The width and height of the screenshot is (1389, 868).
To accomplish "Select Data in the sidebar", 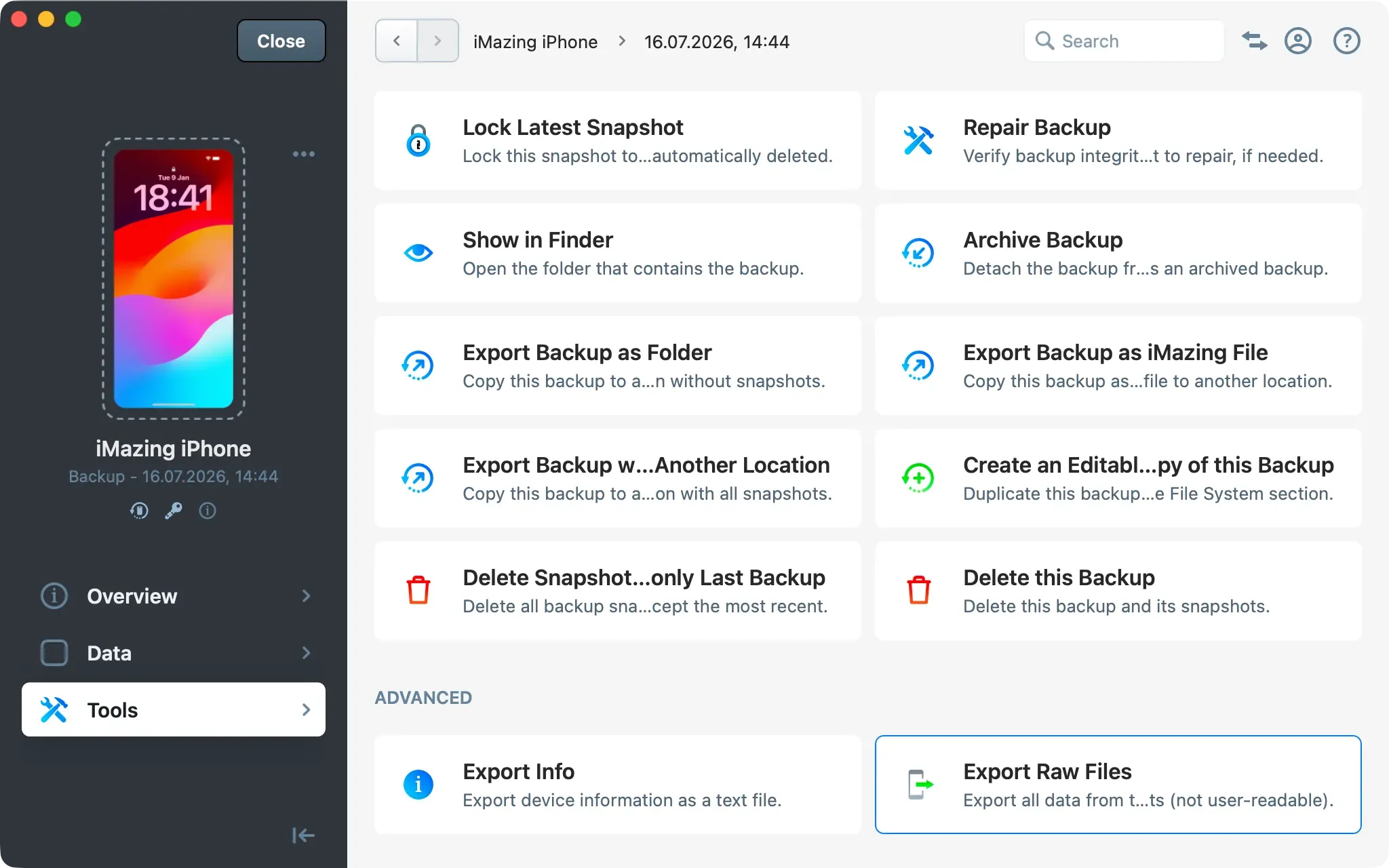I will [x=174, y=653].
